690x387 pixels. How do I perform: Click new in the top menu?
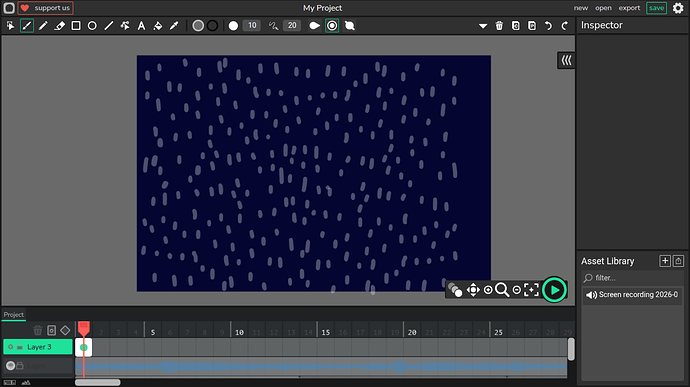580,7
